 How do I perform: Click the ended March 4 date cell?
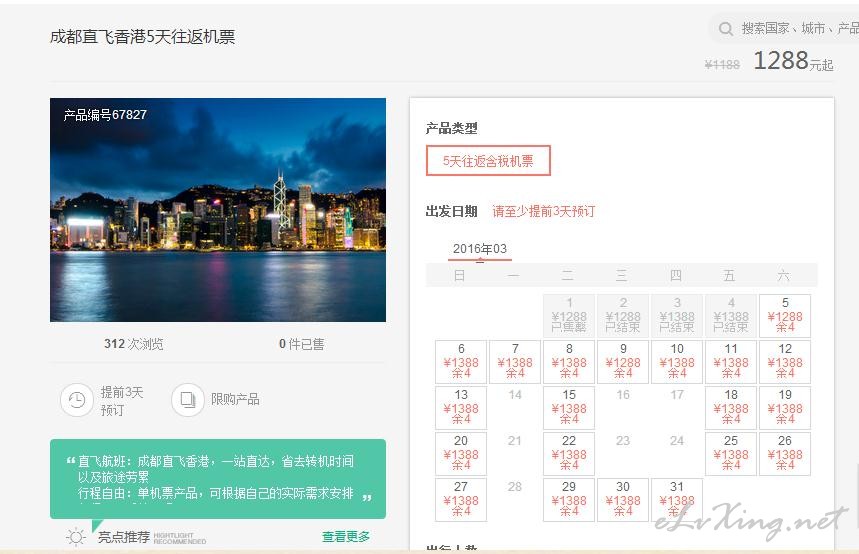click(x=731, y=316)
